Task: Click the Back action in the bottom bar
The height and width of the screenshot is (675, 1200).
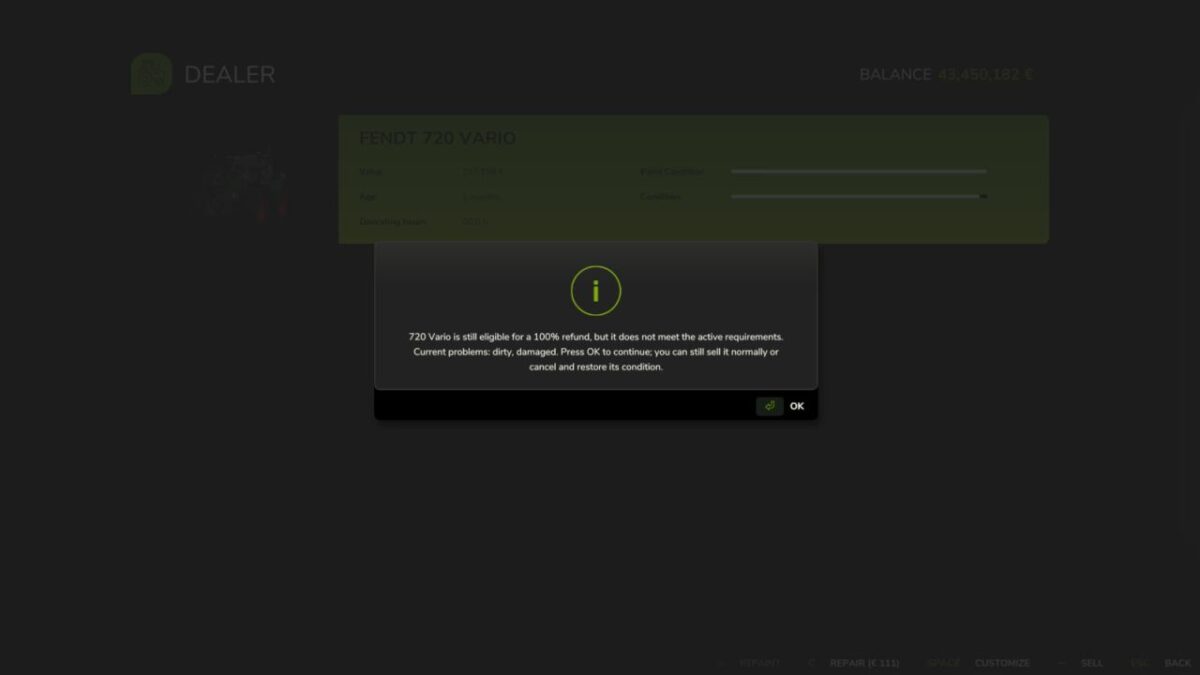Action: coord(1177,663)
